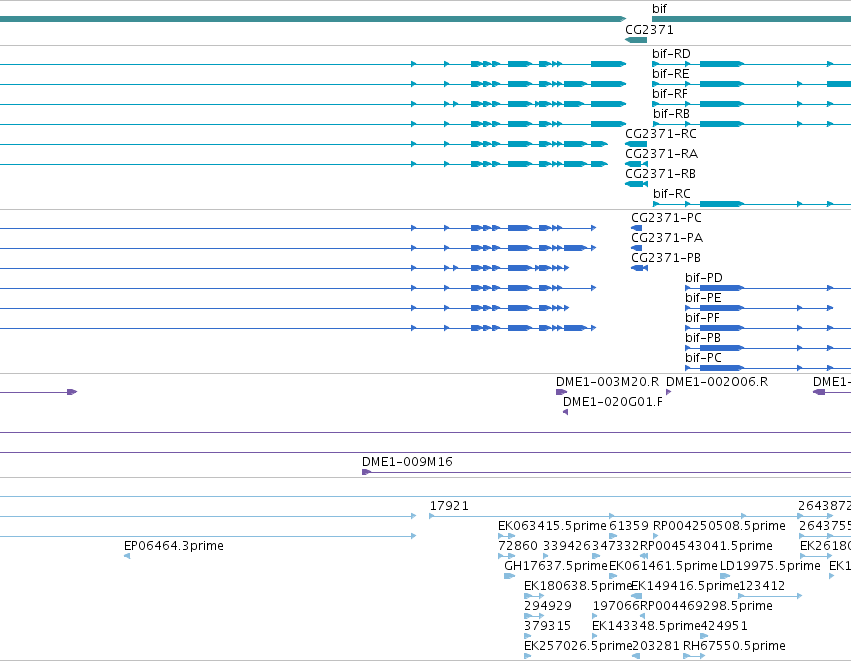Image resolution: width=851 pixels, height=661 pixels.
Task: Click the bif-RF transcript label
Action: [x=670, y=94]
